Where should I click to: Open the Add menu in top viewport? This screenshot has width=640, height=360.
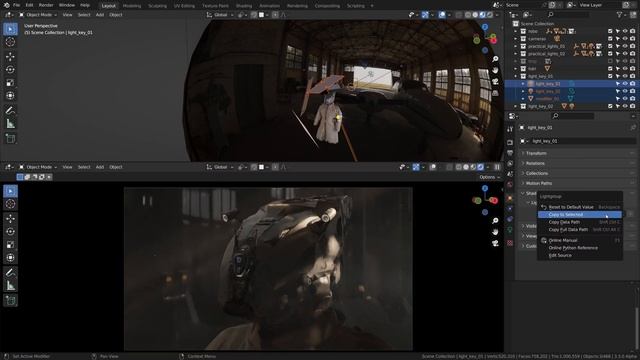[x=100, y=15]
